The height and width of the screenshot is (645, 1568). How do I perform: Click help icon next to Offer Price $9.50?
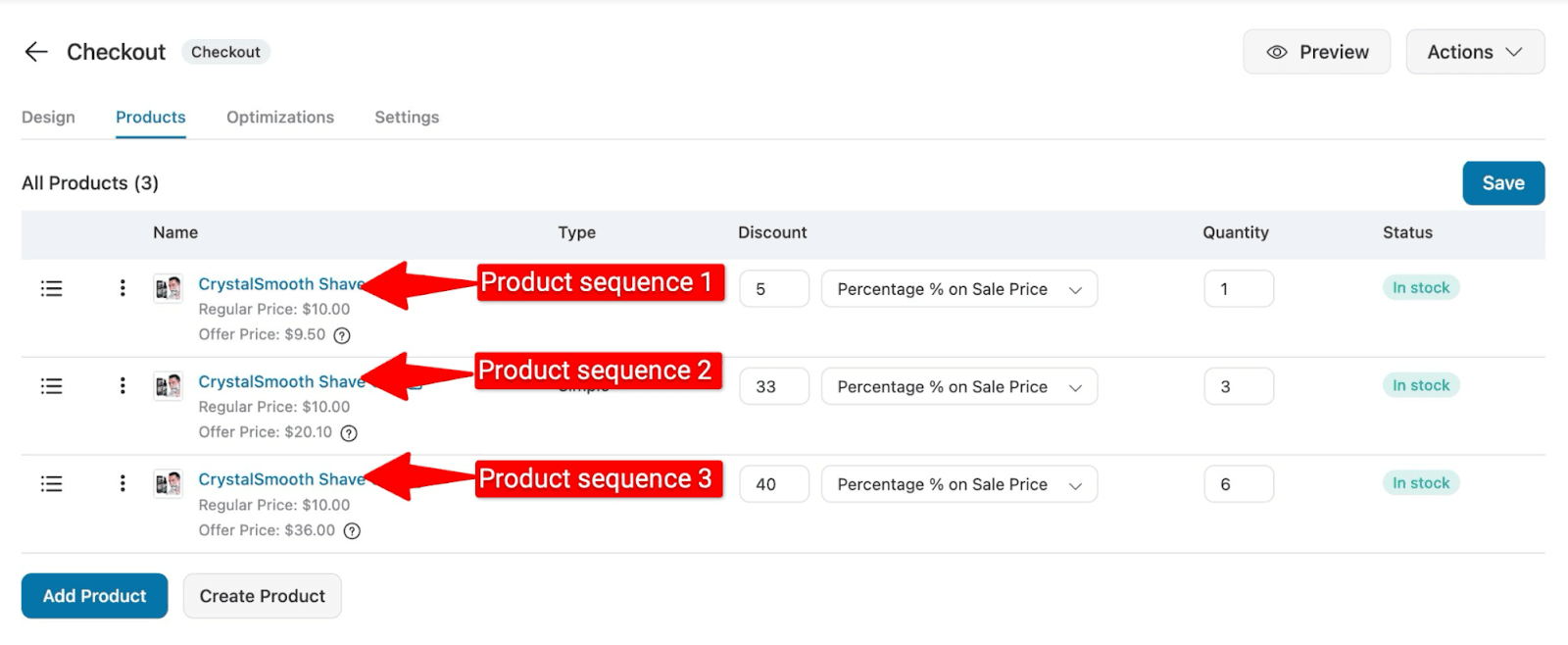(342, 335)
